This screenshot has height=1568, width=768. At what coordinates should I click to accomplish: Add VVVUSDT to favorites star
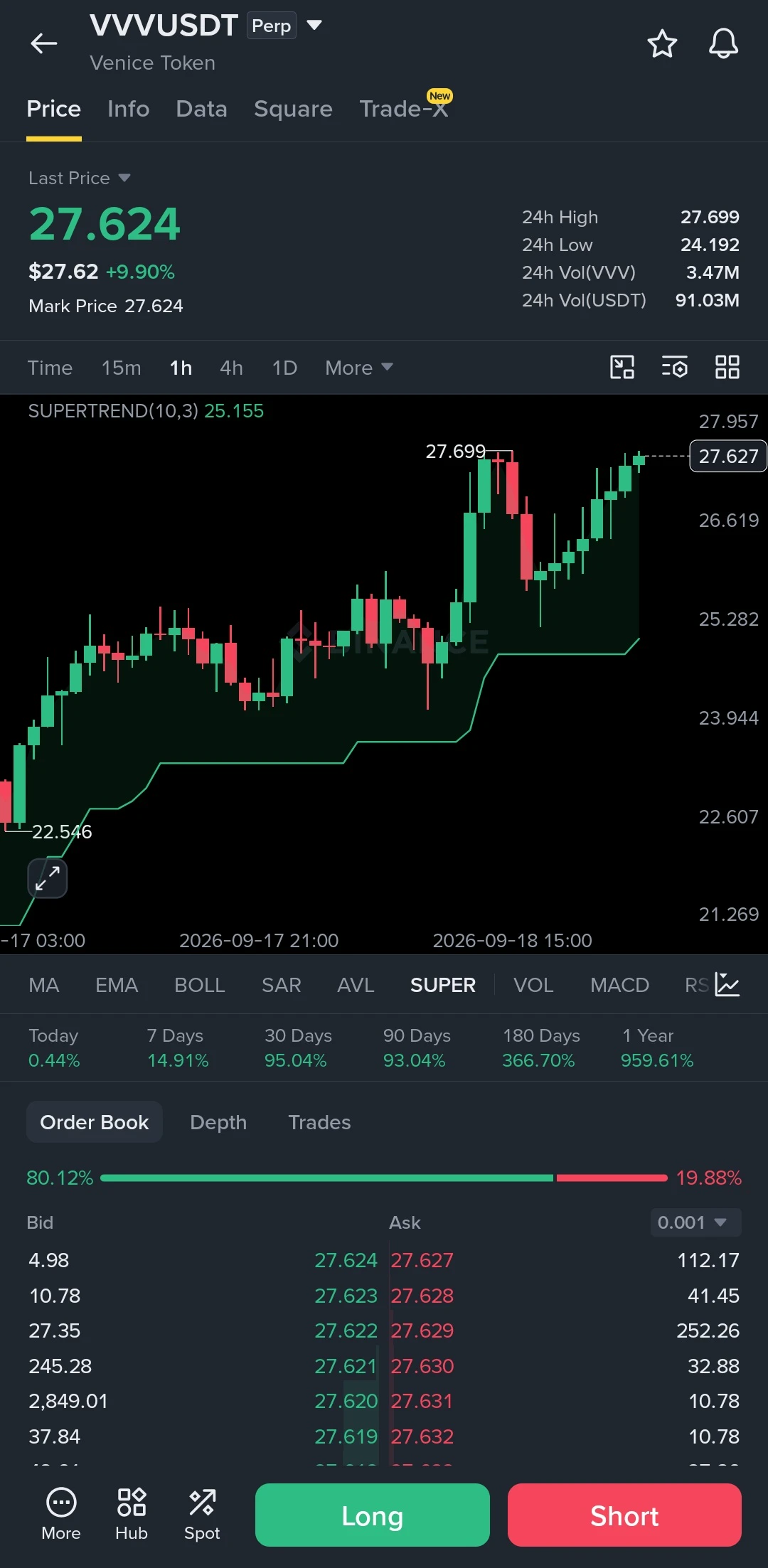pyautogui.click(x=662, y=43)
